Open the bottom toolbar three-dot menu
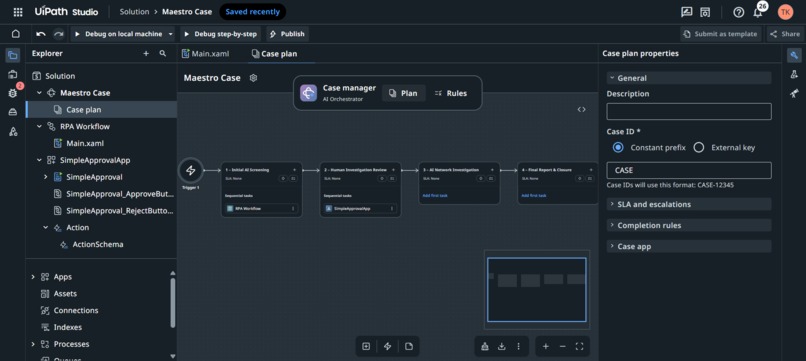The height and width of the screenshot is (361, 806). [x=519, y=347]
